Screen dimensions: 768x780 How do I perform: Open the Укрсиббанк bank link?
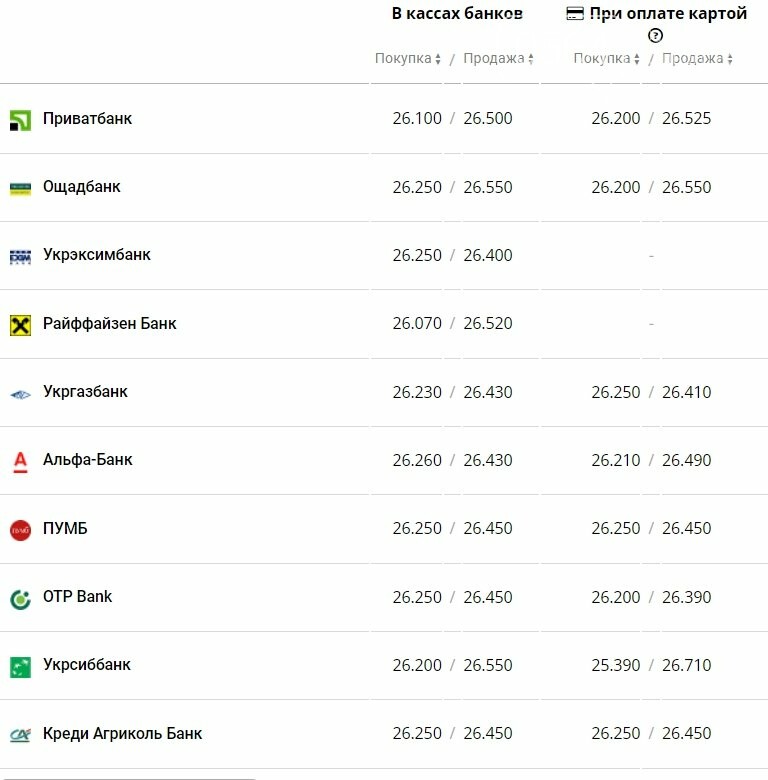[x=87, y=665]
